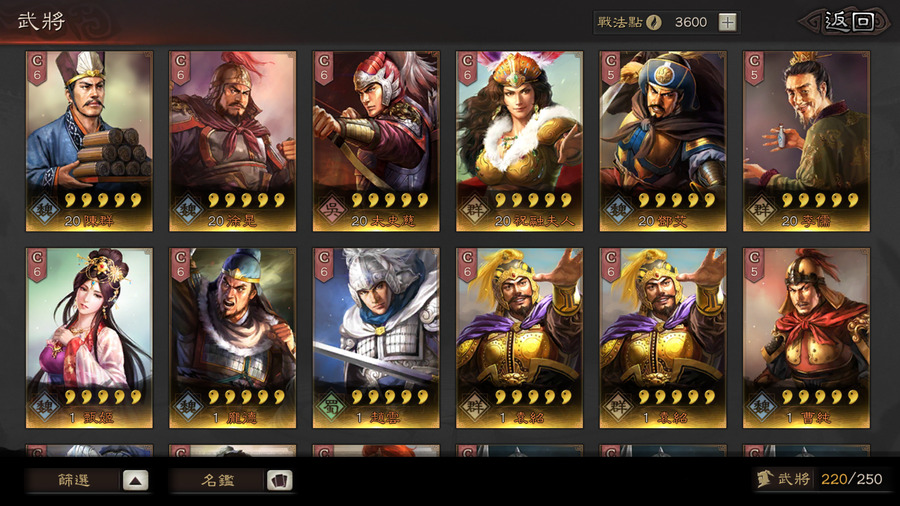This screenshot has height=506, width=900.
Task: Choose the 祝融夫人 card
Action: coord(519,141)
